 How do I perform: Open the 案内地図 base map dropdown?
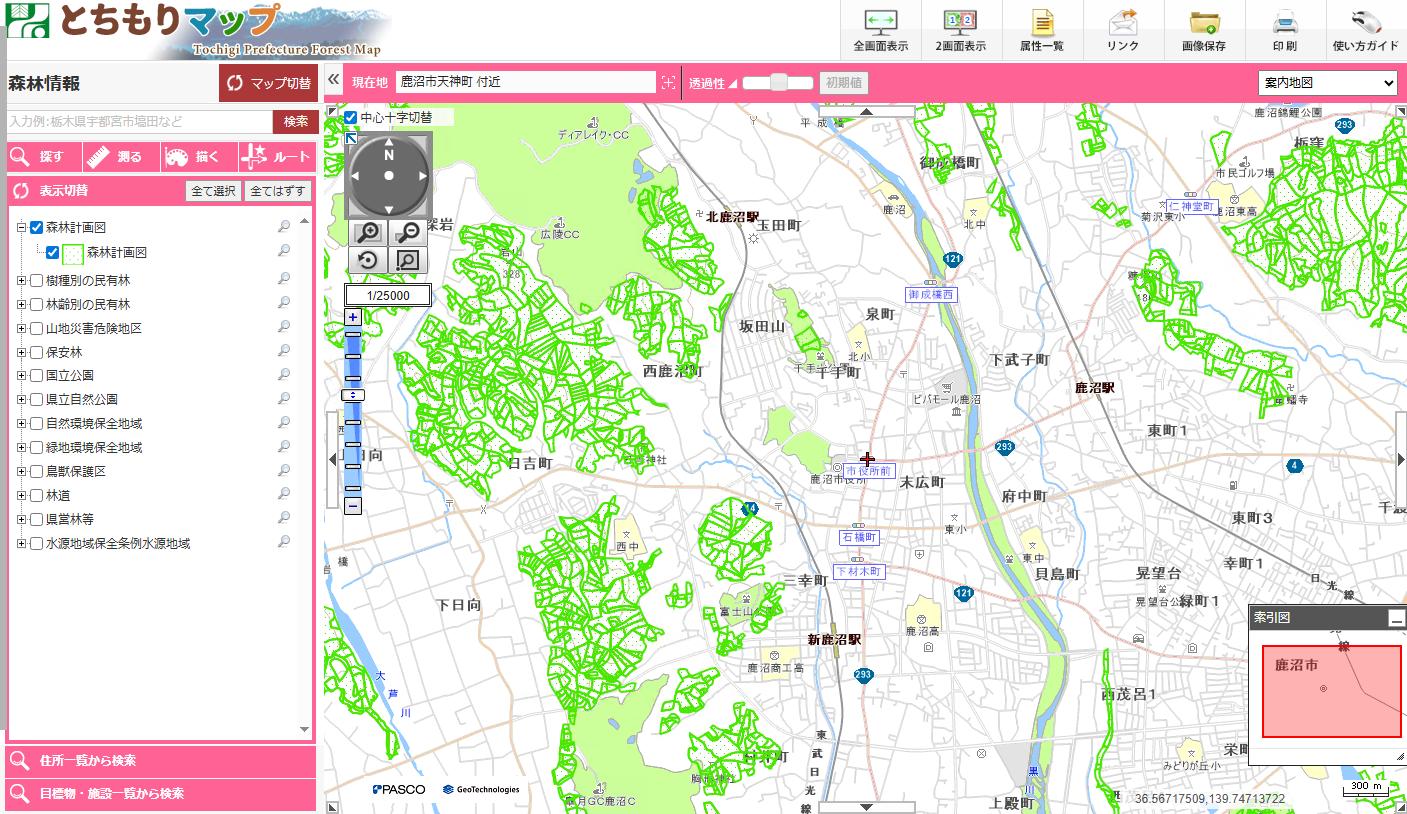pyautogui.click(x=1327, y=83)
